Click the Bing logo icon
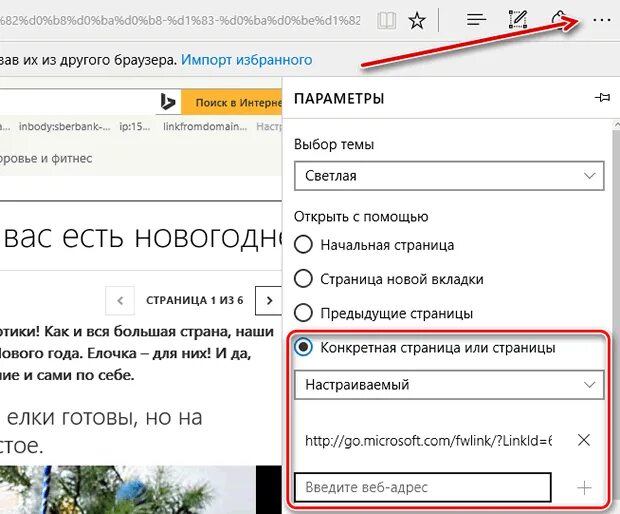The width and height of the screenshot is (620, 514). click(168, 102)
